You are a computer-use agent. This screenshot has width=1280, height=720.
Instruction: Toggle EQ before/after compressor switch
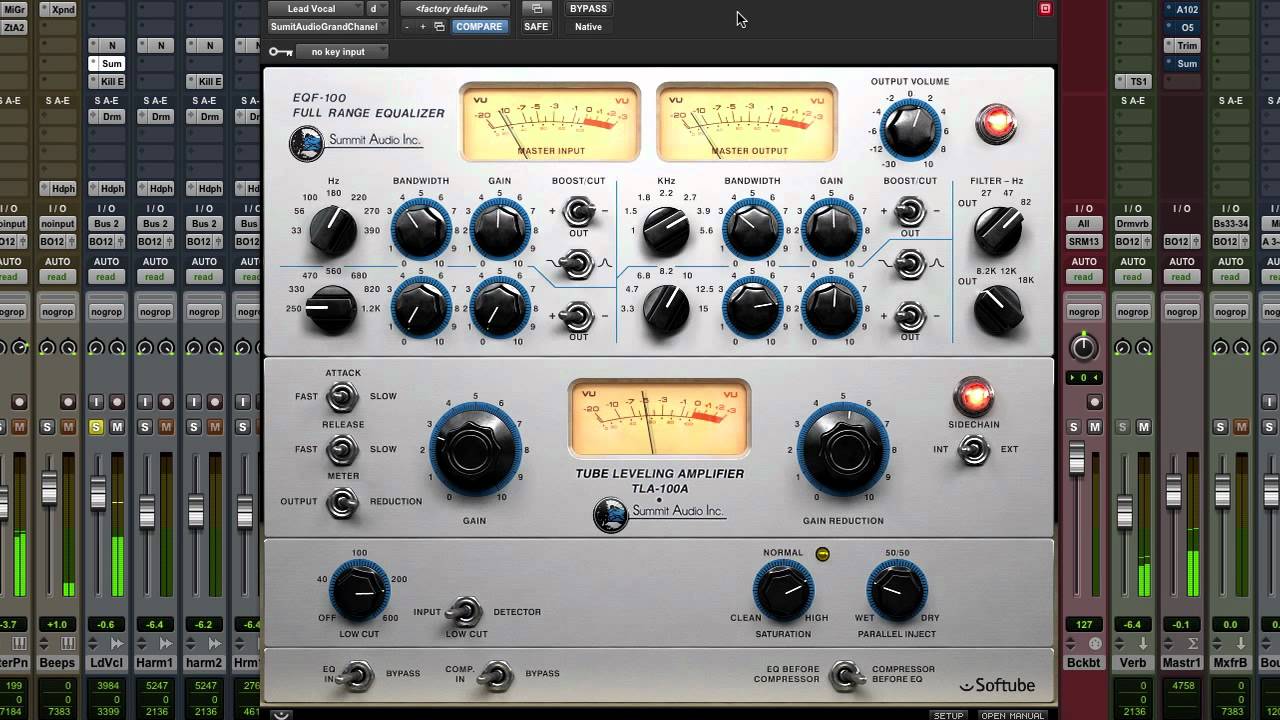[846, 677]
